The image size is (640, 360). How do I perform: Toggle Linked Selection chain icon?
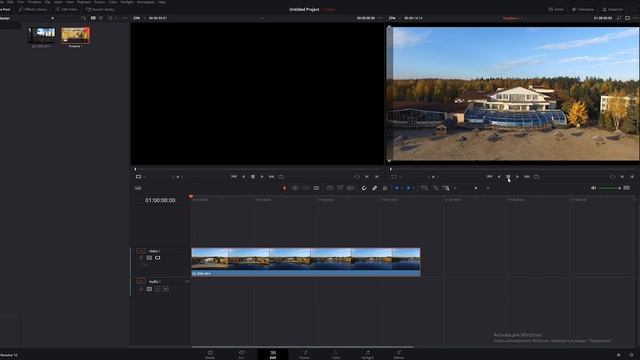[x=374, y=188]
